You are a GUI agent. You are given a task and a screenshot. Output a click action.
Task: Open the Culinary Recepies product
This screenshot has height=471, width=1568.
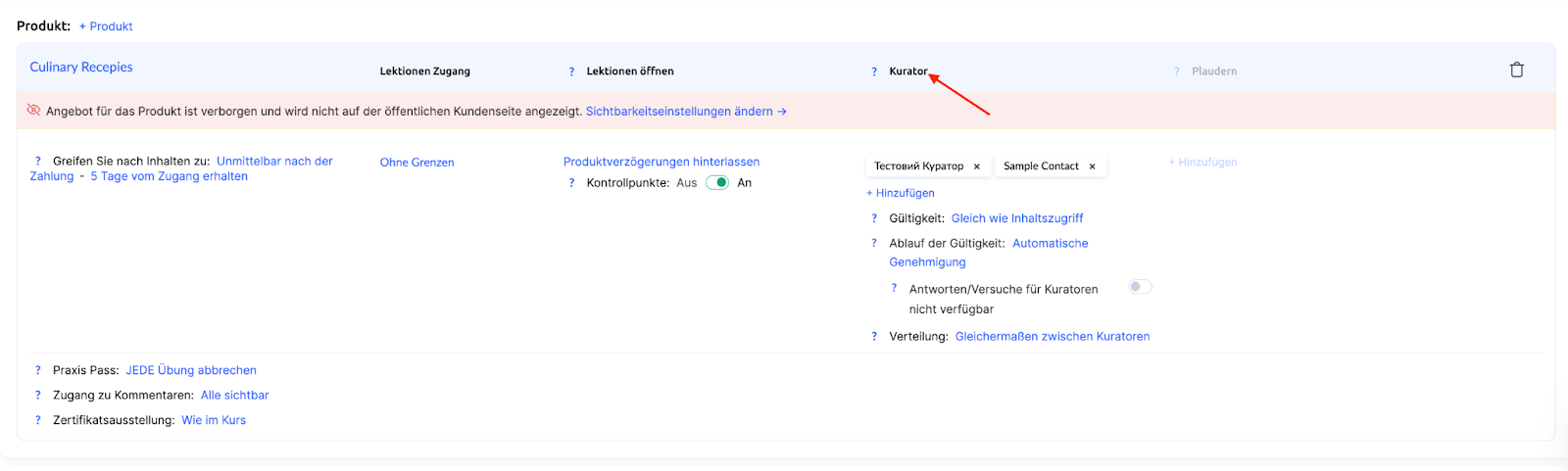pyautogui.click(x=81, y=67)
